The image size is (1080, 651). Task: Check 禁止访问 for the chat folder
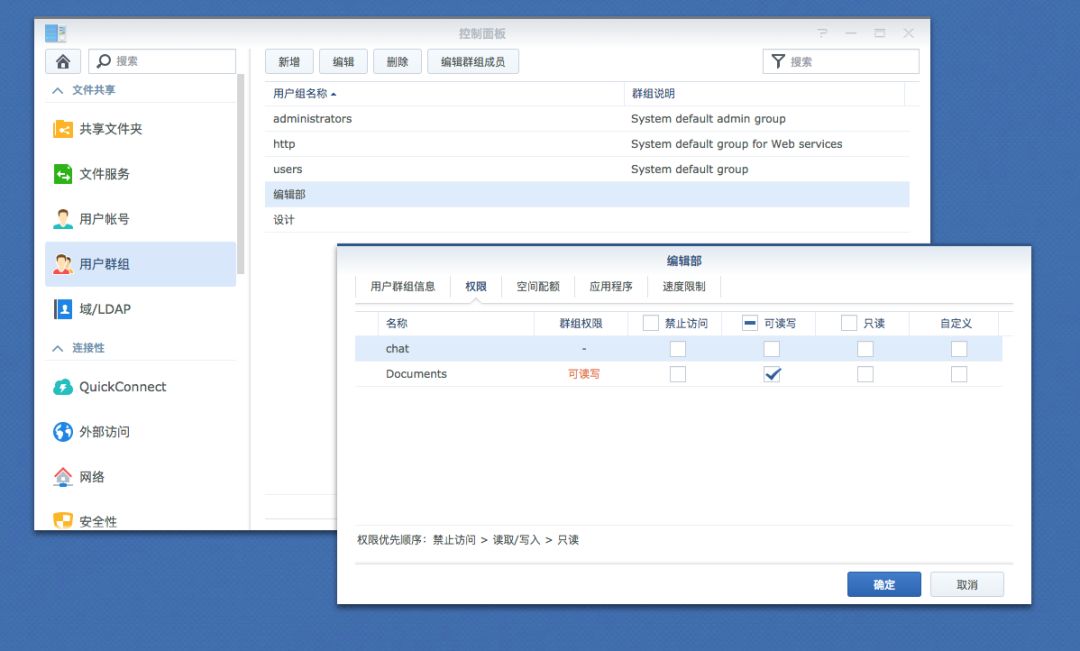(x=678, y=349)
